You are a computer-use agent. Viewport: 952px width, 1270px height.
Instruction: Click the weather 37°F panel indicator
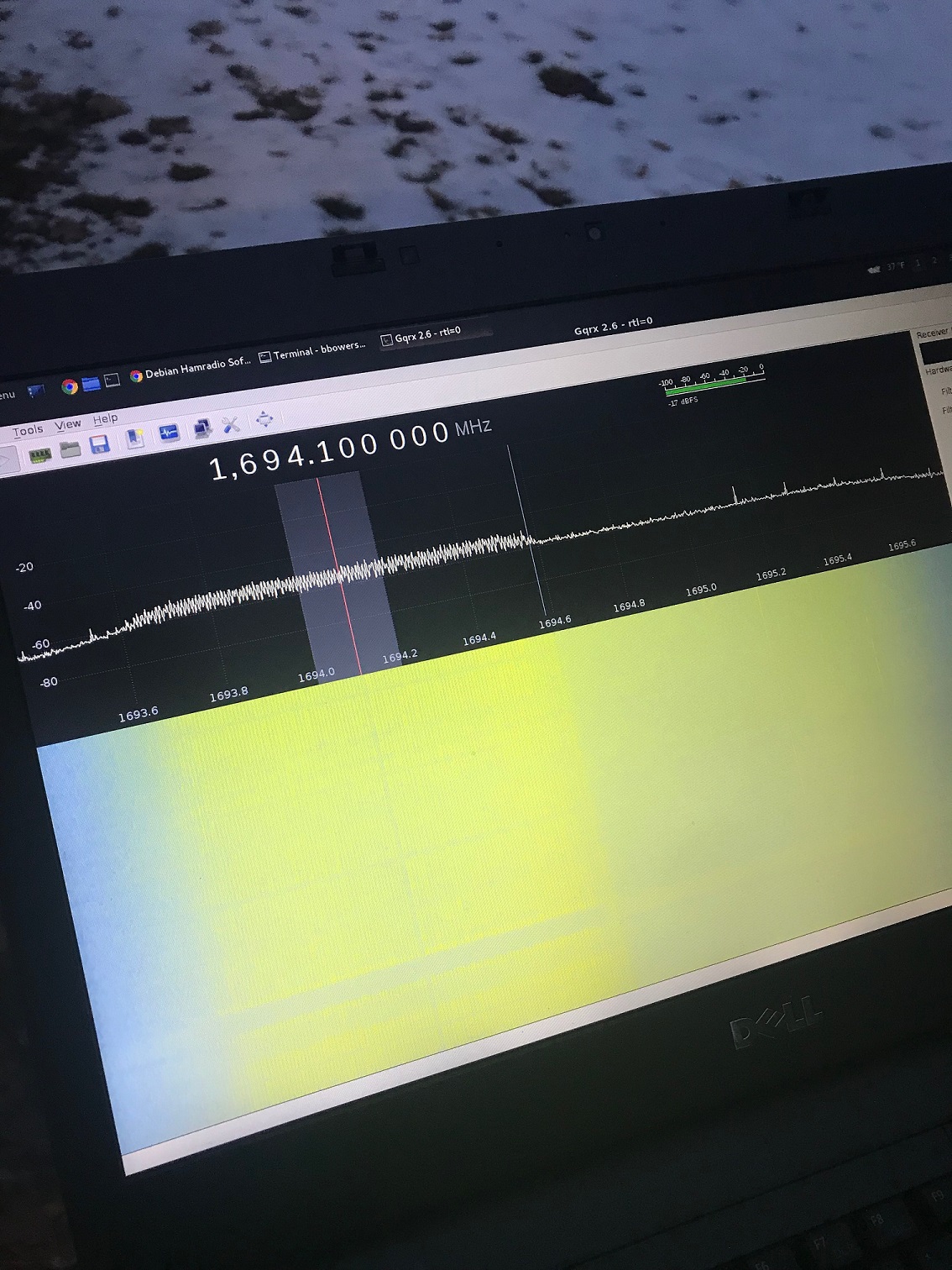point(887,267)
